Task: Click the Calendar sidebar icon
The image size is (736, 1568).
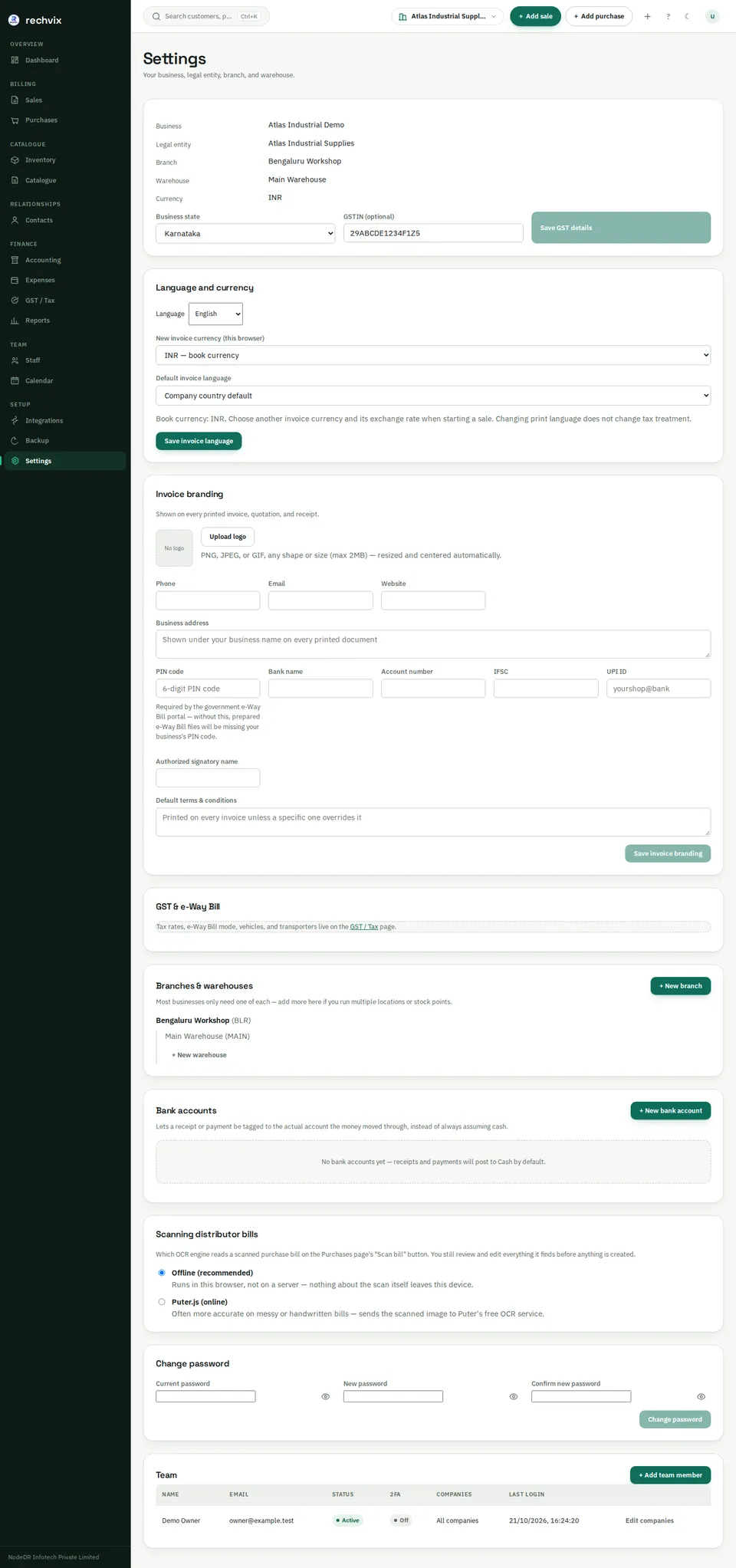Action: pyautogui.click(x=15, y=380)
